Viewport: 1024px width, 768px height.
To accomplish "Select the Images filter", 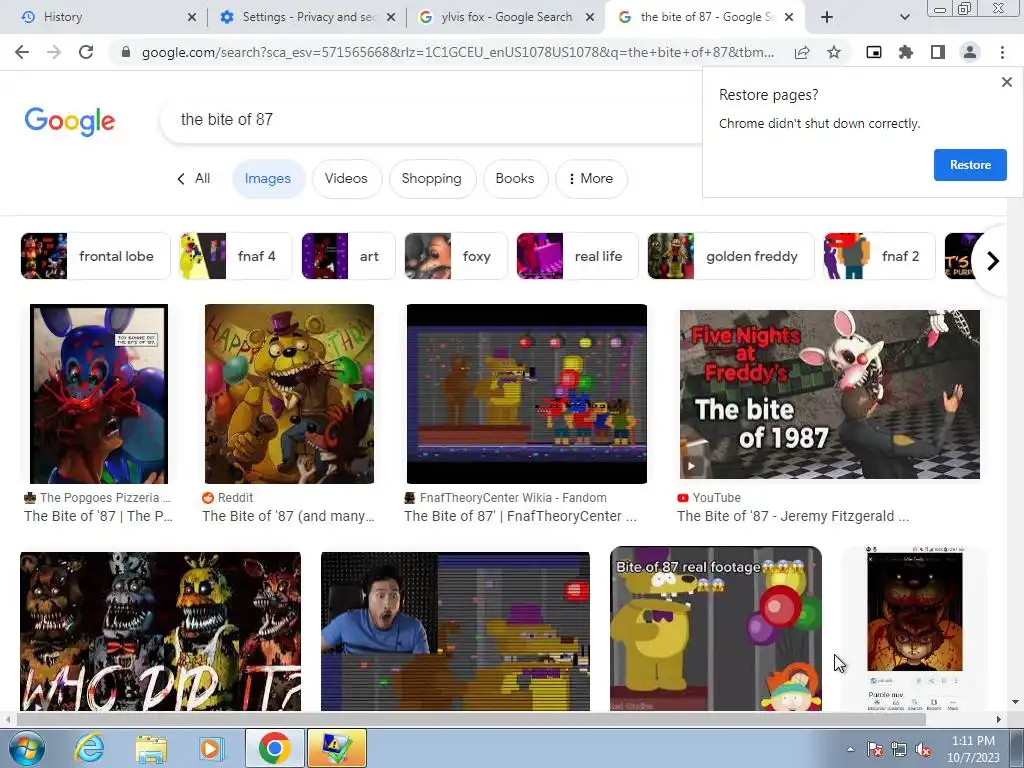I will [268, 179].
